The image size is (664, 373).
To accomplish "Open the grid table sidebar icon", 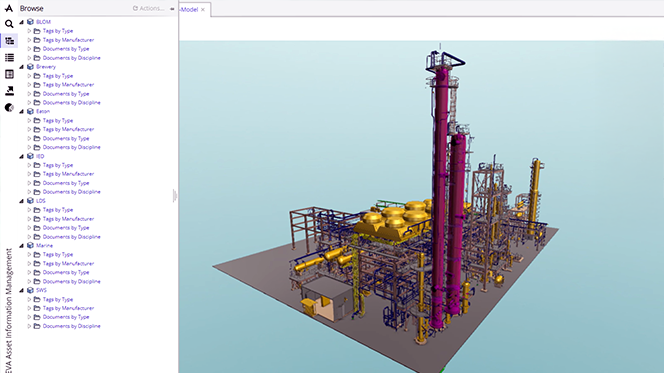I will (9, 74).
